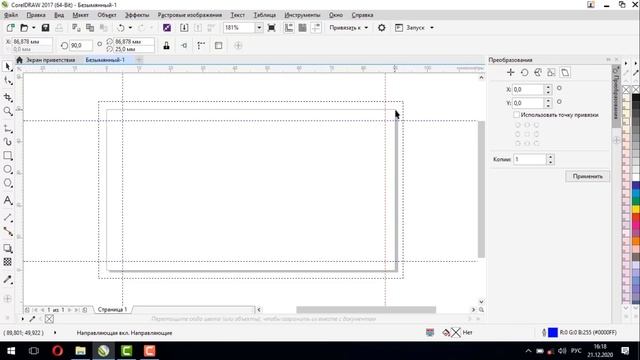640x360 pixels.
Task: Click the Size icon in Transformations
Action: [551, 73]
